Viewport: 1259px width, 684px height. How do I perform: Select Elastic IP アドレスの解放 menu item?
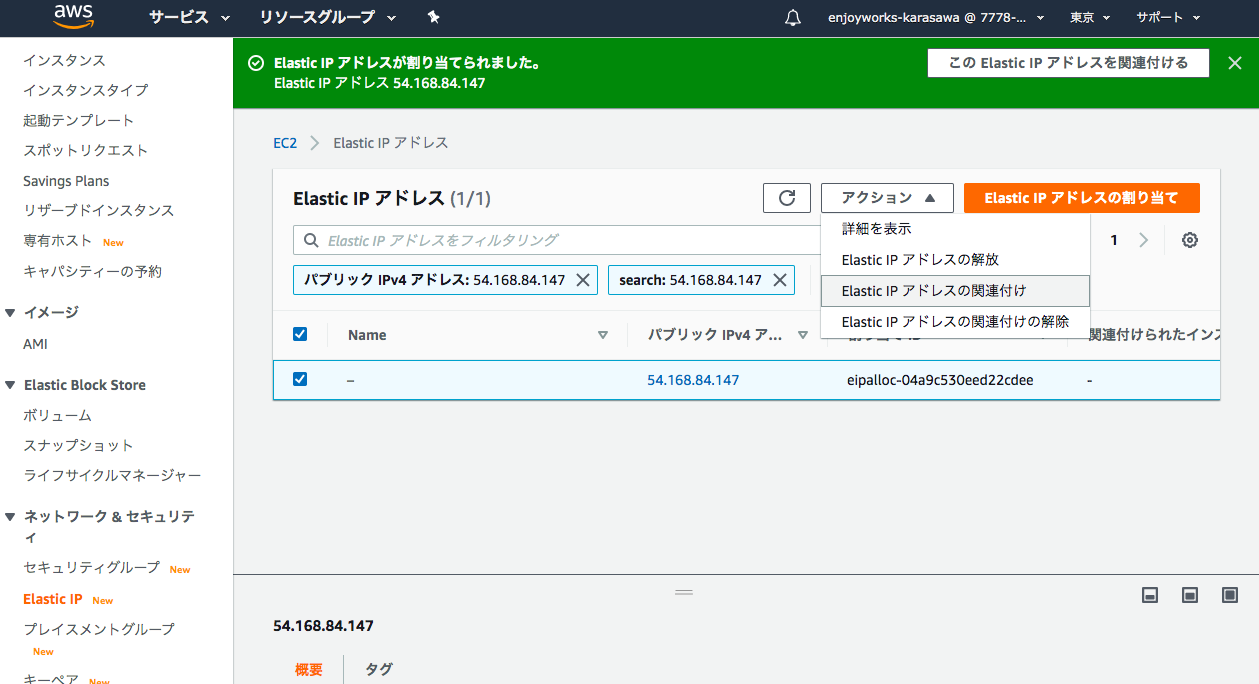coord(955,260)
